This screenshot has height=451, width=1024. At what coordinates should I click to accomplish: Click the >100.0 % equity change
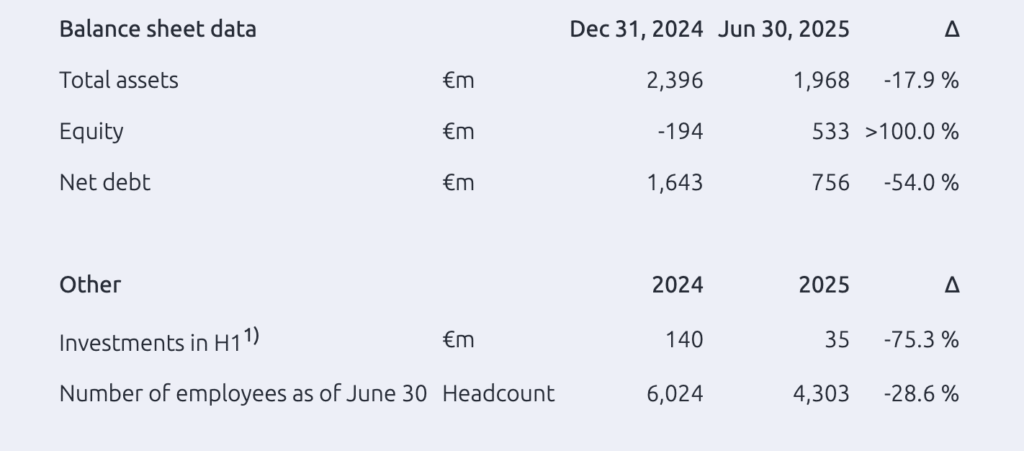pyautogui.click(x=912, y=132)
